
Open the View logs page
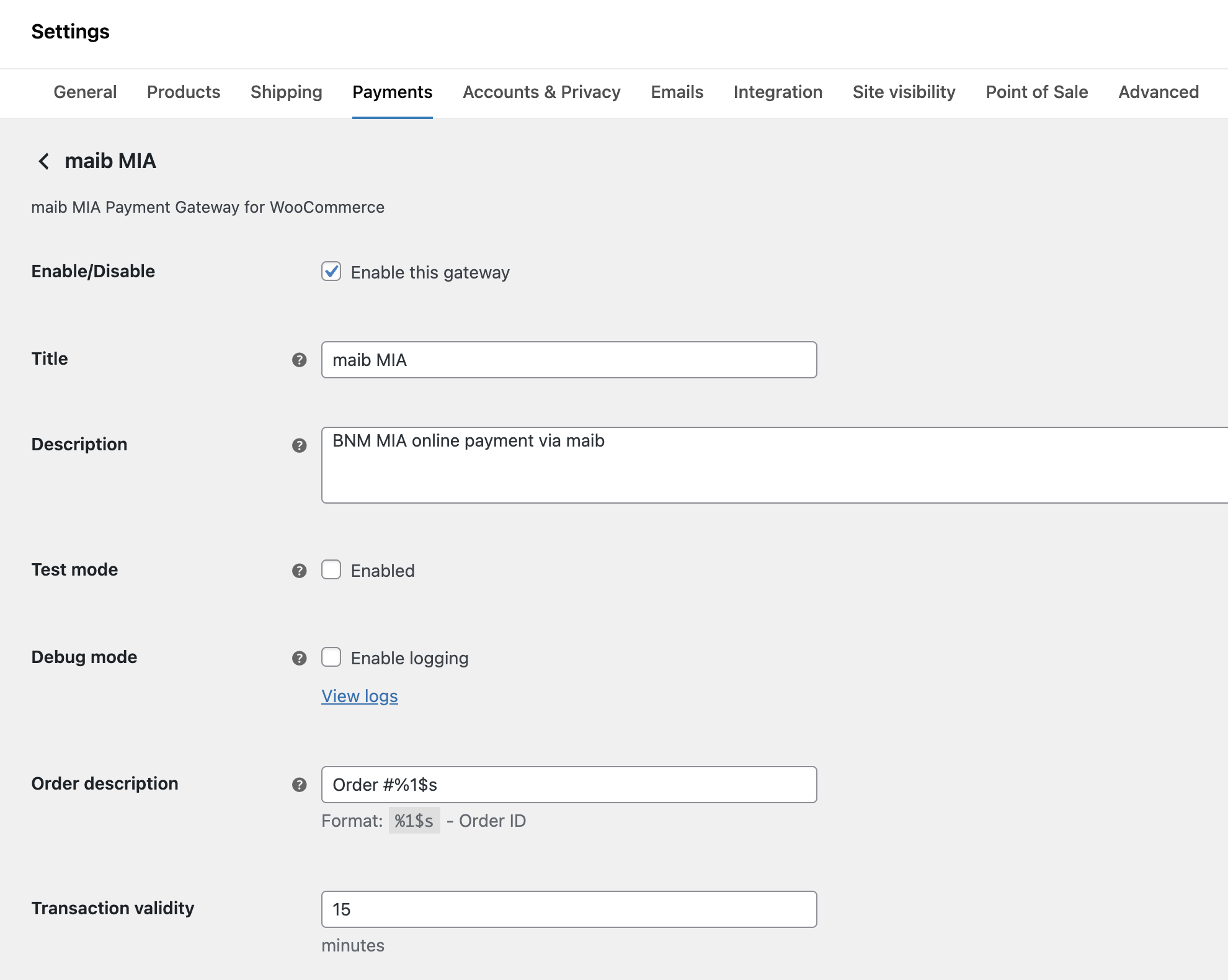click(x=359, y=696)
